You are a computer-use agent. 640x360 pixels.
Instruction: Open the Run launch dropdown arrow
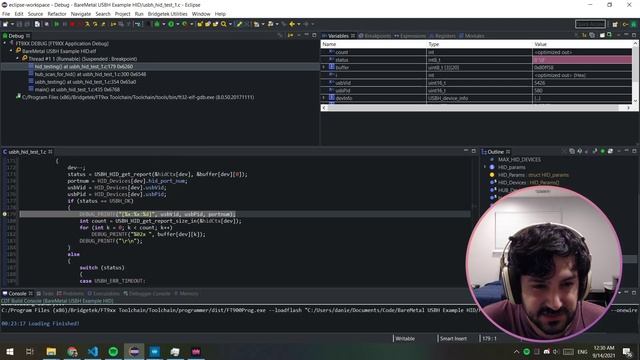click(178, 24)
